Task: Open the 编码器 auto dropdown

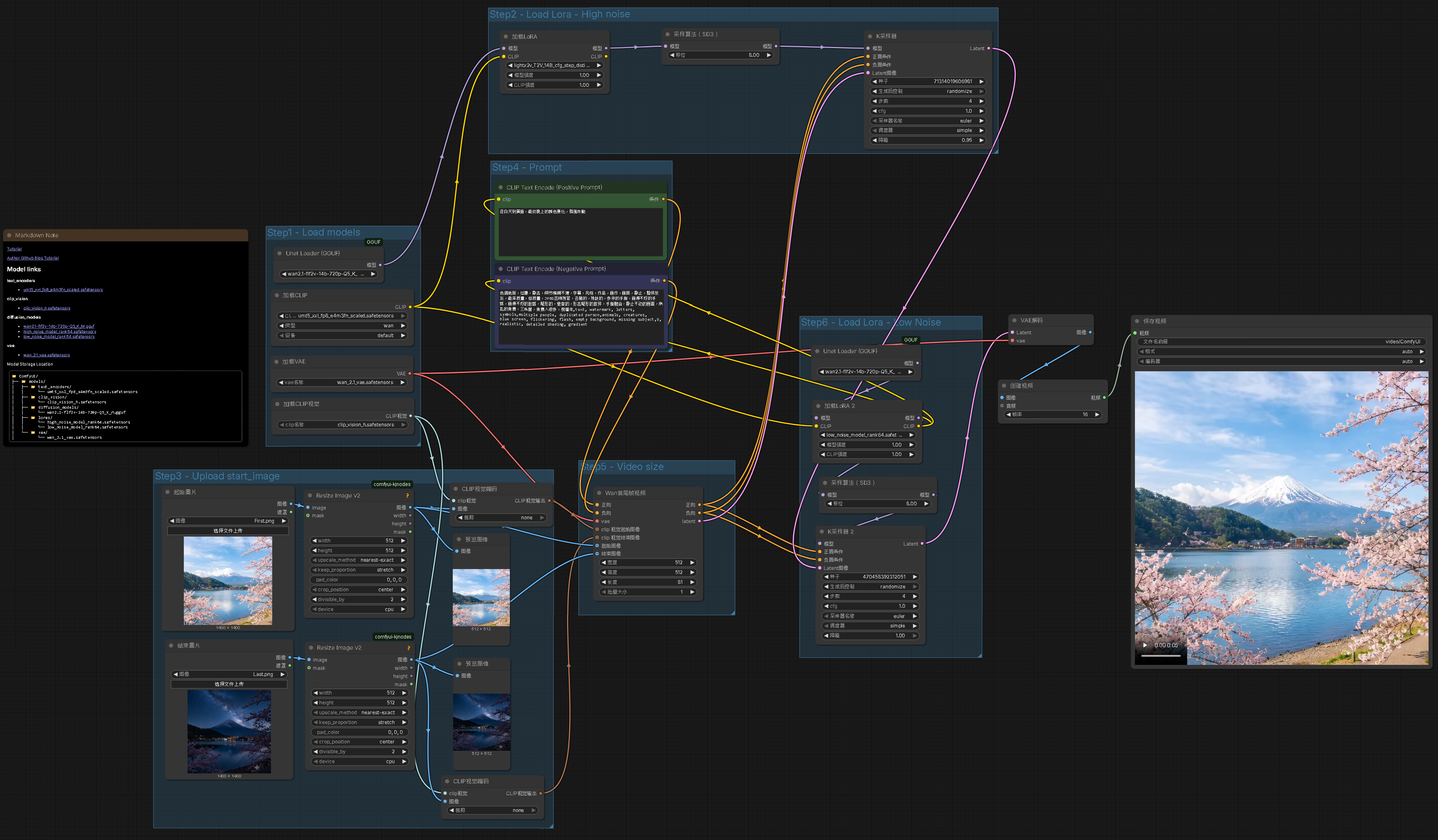Action: pyautogui.click(x=1281, y=361)
